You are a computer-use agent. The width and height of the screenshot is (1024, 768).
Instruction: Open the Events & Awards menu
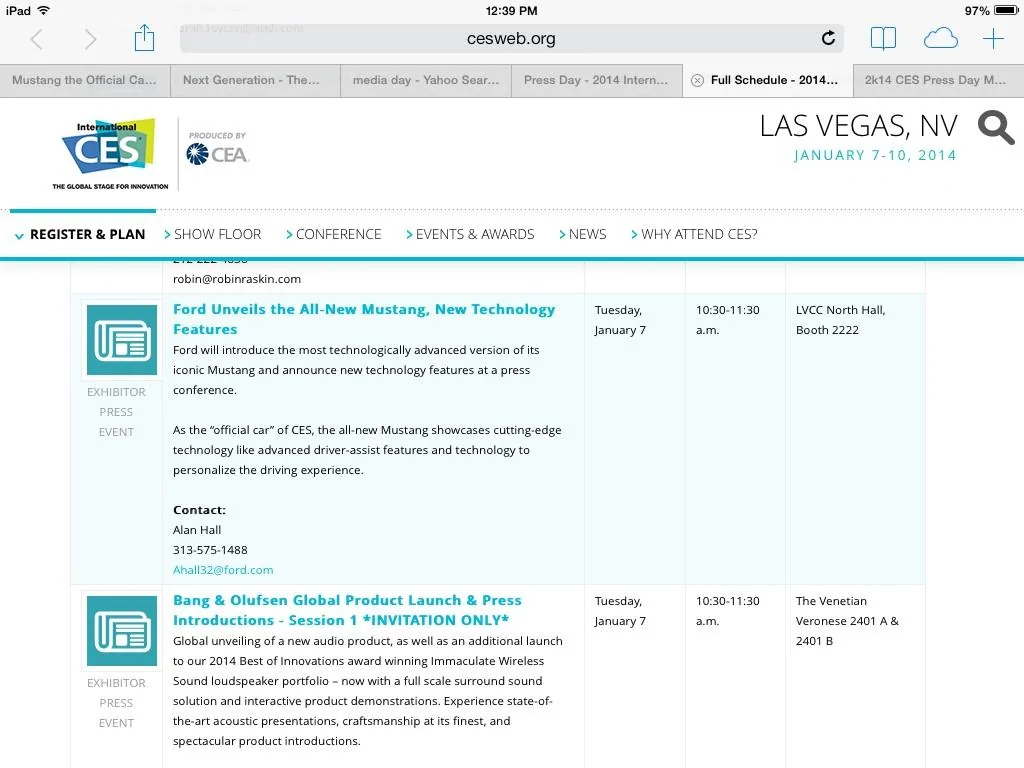[x=470, y=234]
